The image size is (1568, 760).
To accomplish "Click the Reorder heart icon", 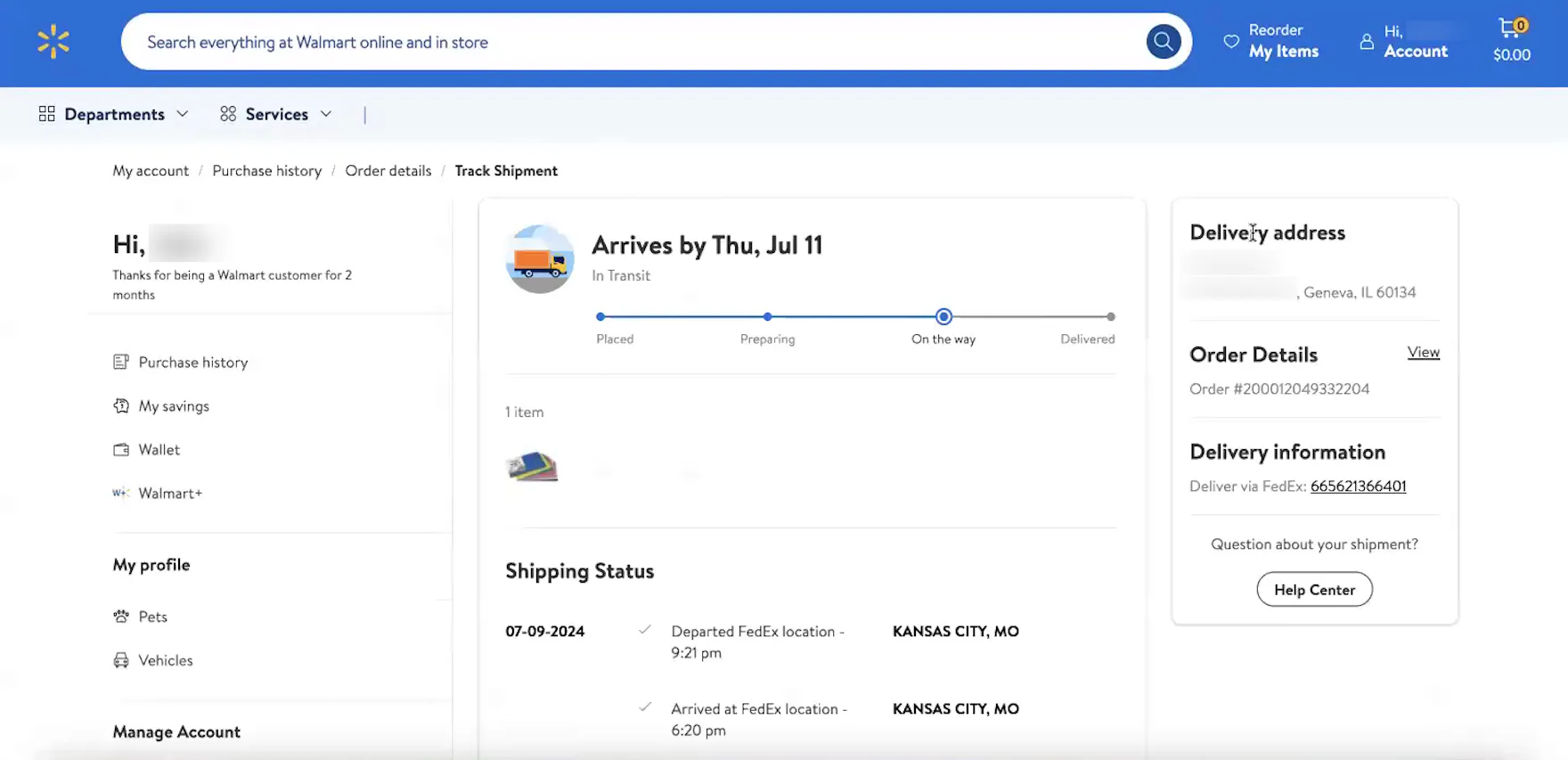I will tap(1231, 41).
